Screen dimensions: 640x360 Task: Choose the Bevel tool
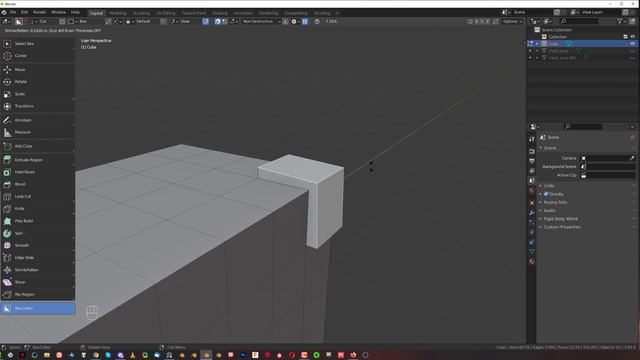coord(38,184)
